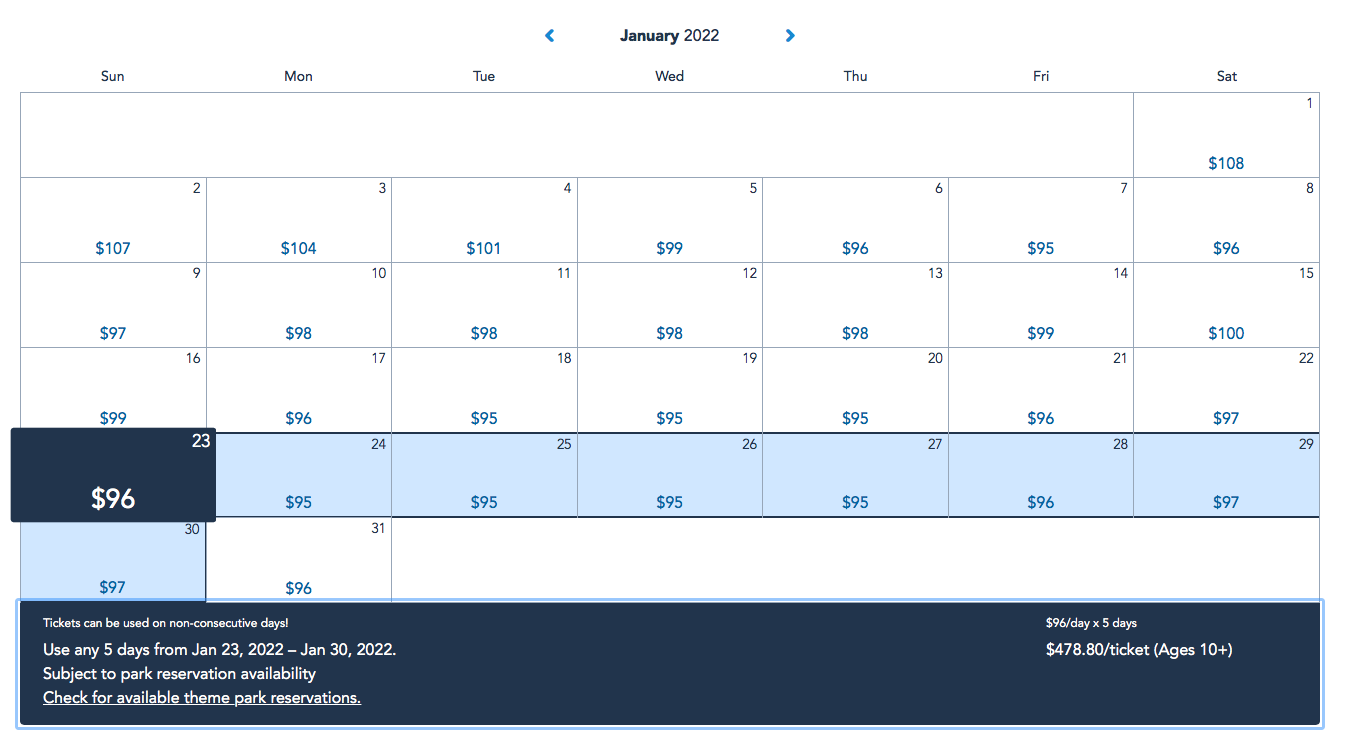
Task: Choose January 16 priced at $99
Action: pyautogui.click(x=113, y=391)
